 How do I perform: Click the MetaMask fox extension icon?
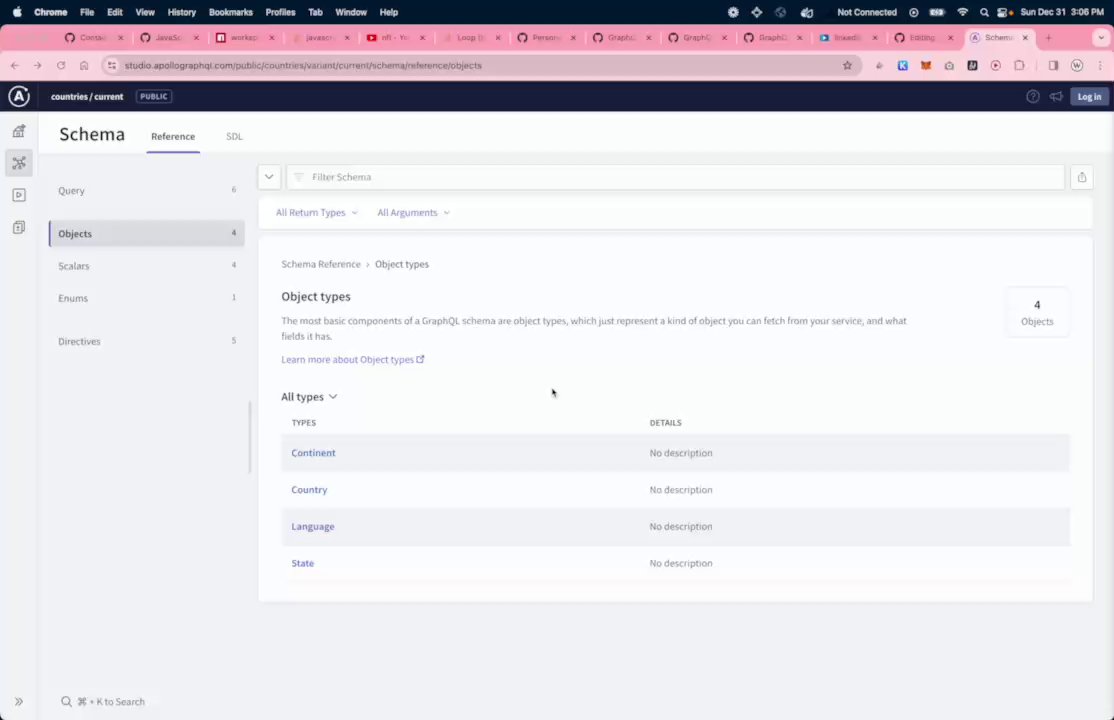click(x=926, y=65)
